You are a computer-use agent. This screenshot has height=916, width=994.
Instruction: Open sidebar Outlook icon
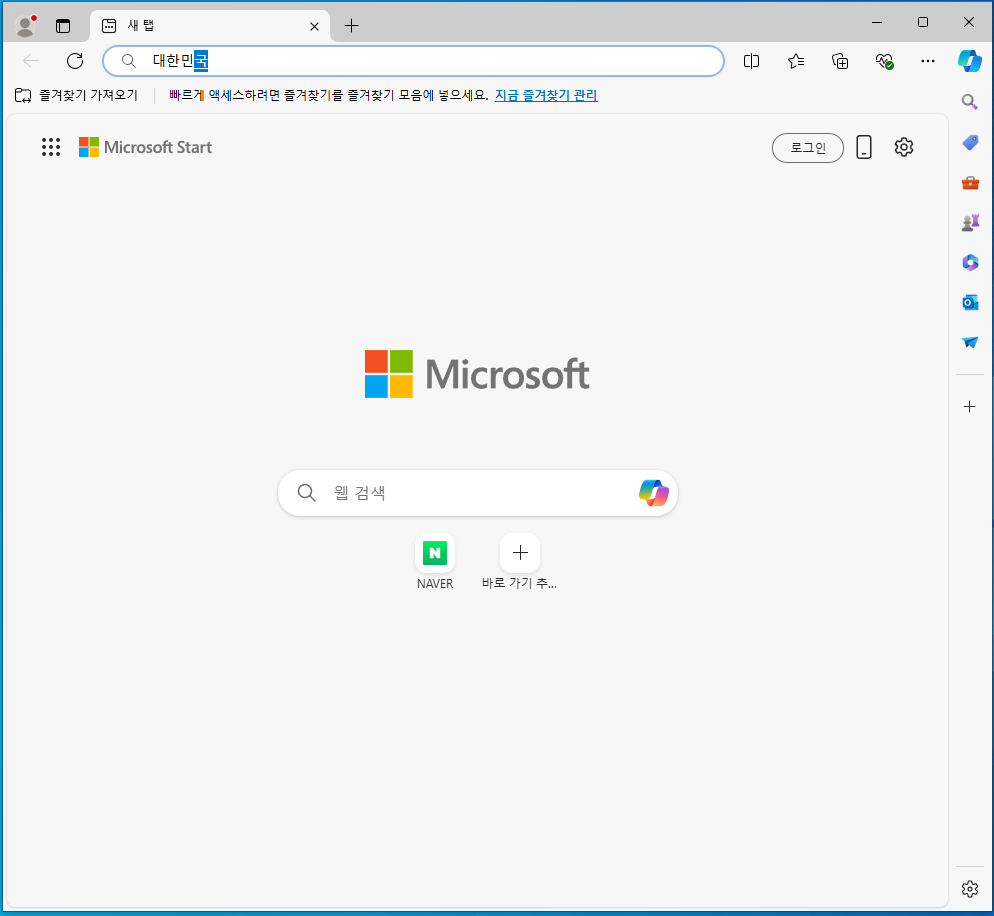(970, 302)
